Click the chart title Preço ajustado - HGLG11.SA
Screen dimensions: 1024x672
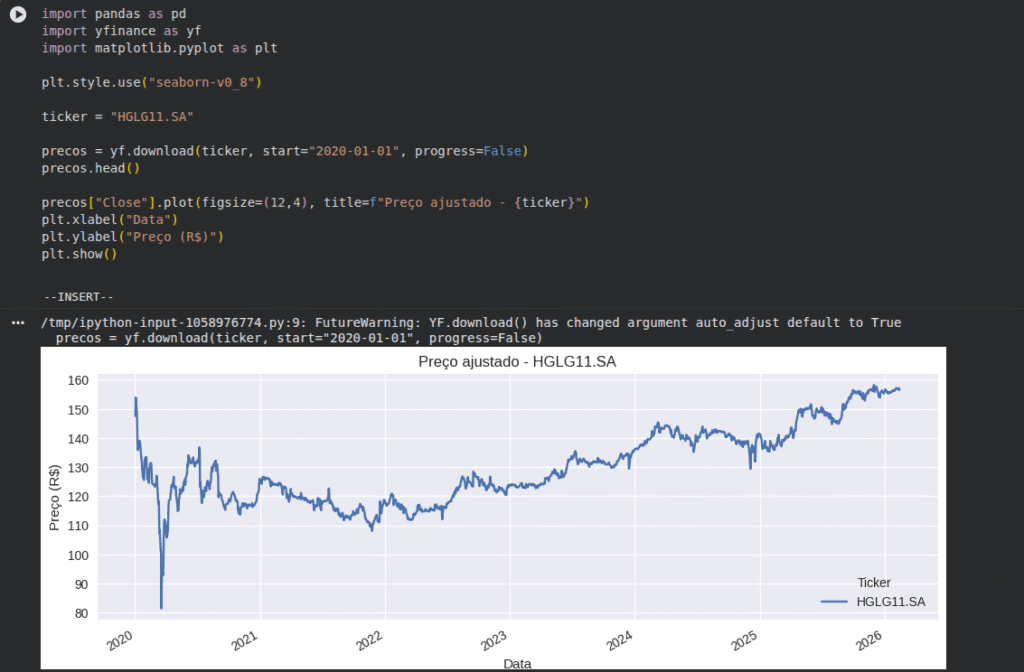(x=517, y=362)
